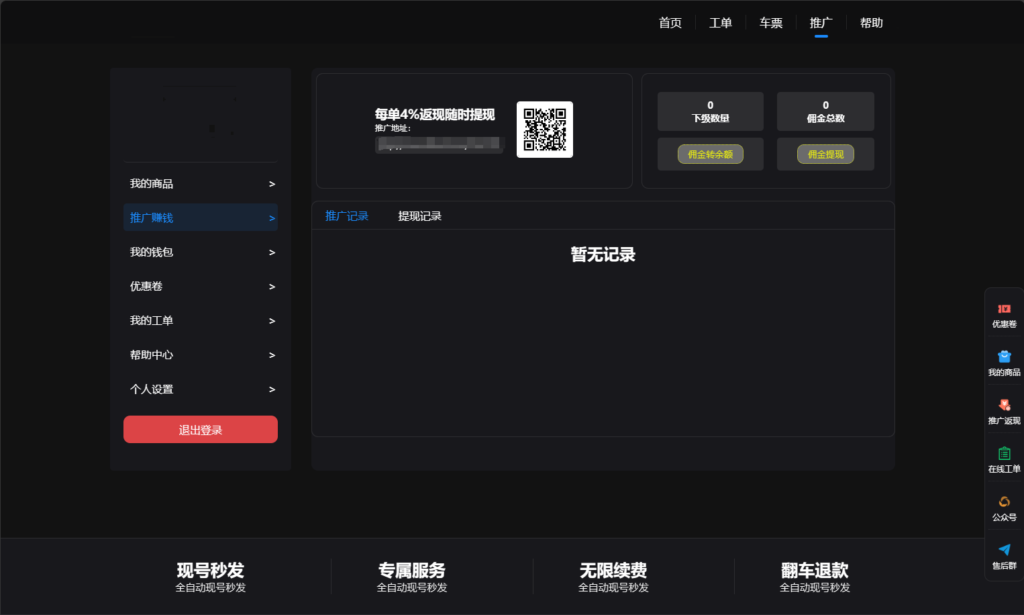
Task: Click the red 退出登录 logout button
Action: pos(200,428)
